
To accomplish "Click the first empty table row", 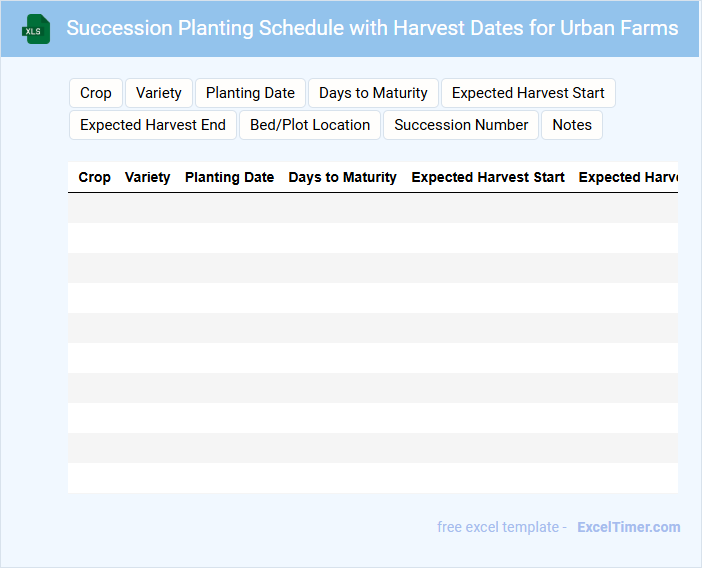I will click(x=373, y=208).
